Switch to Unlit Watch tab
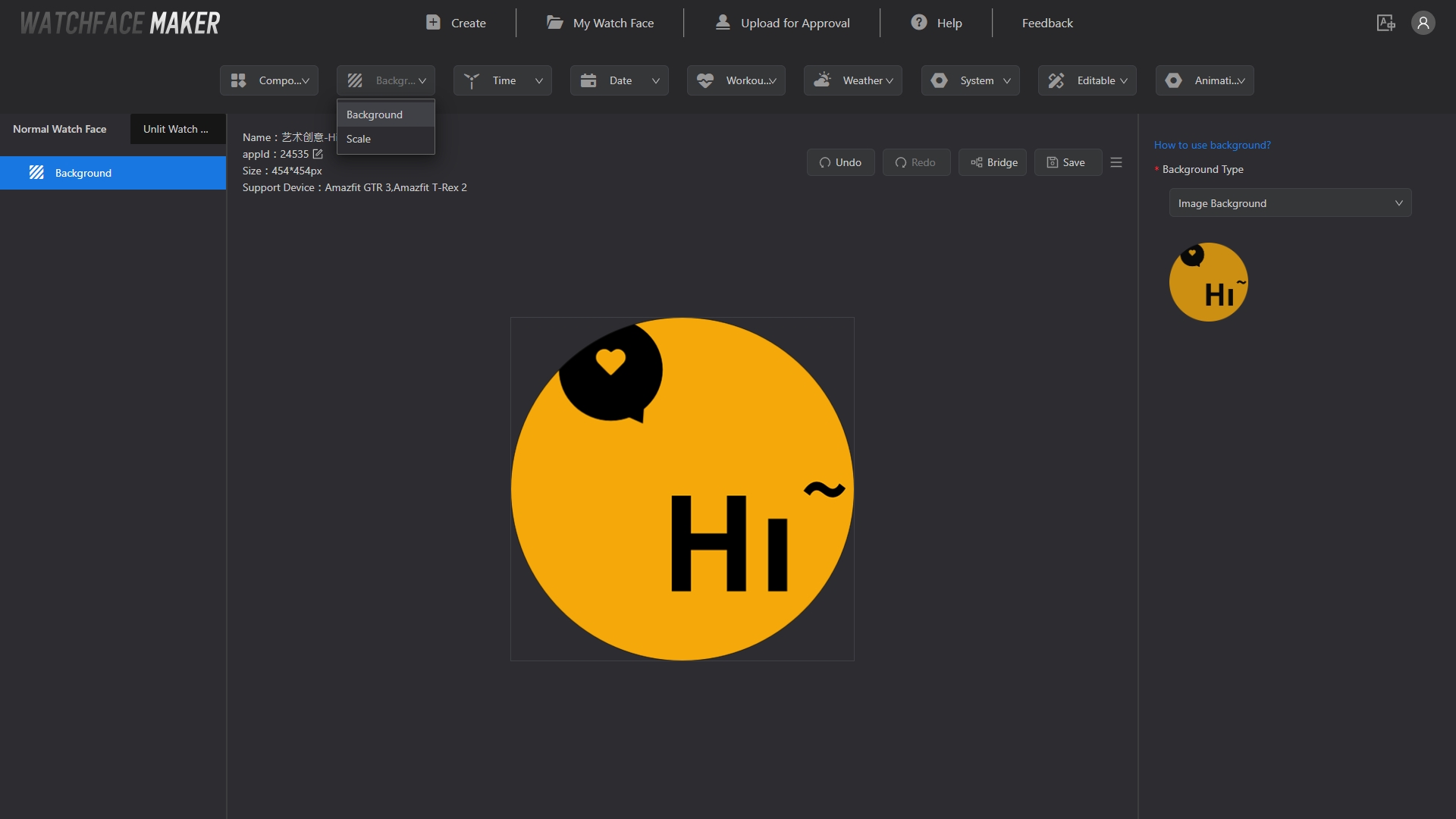The height and width of the screenshot is (819, 1456). [x=176, y=128]
